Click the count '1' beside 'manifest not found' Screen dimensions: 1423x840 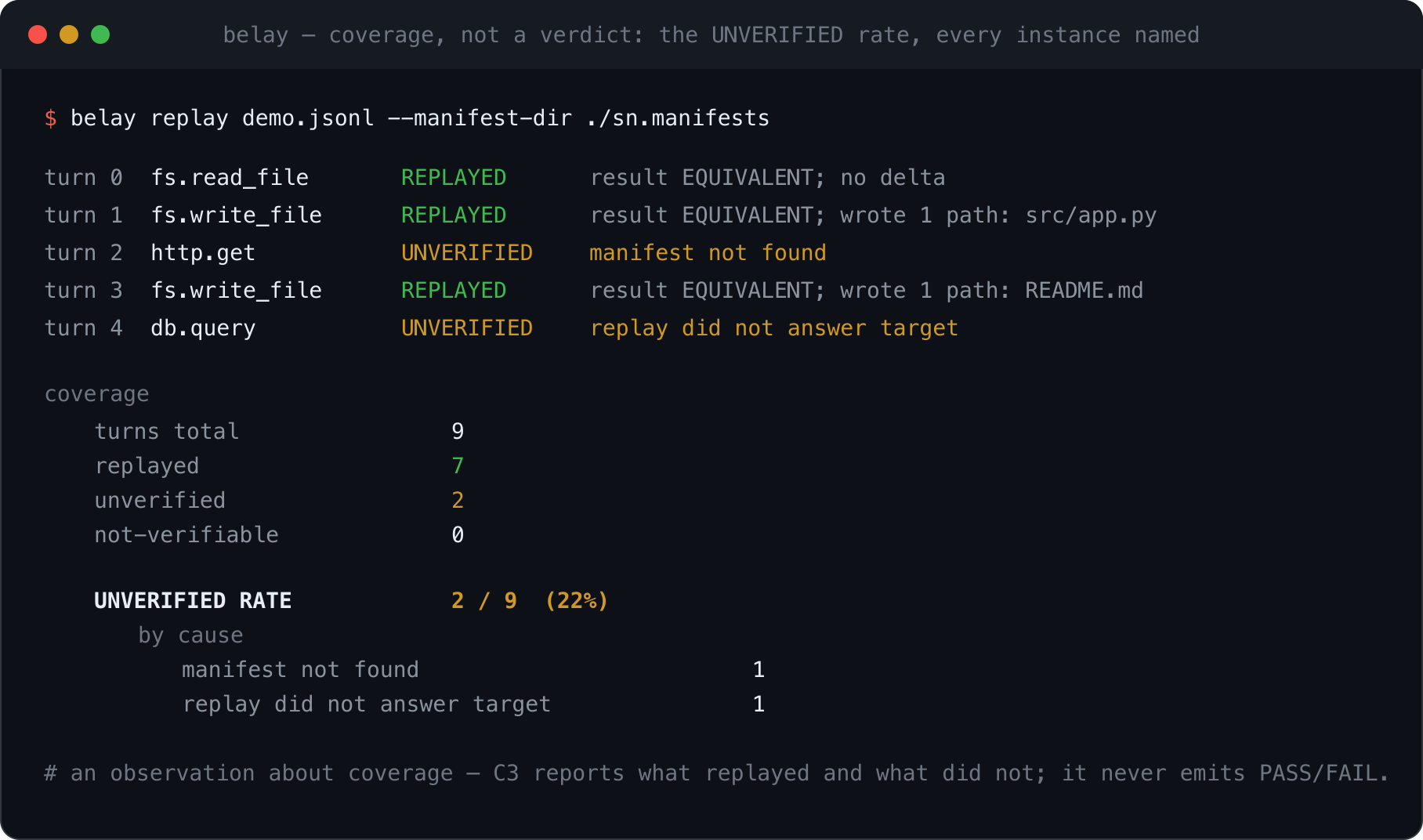click(759, 670)
